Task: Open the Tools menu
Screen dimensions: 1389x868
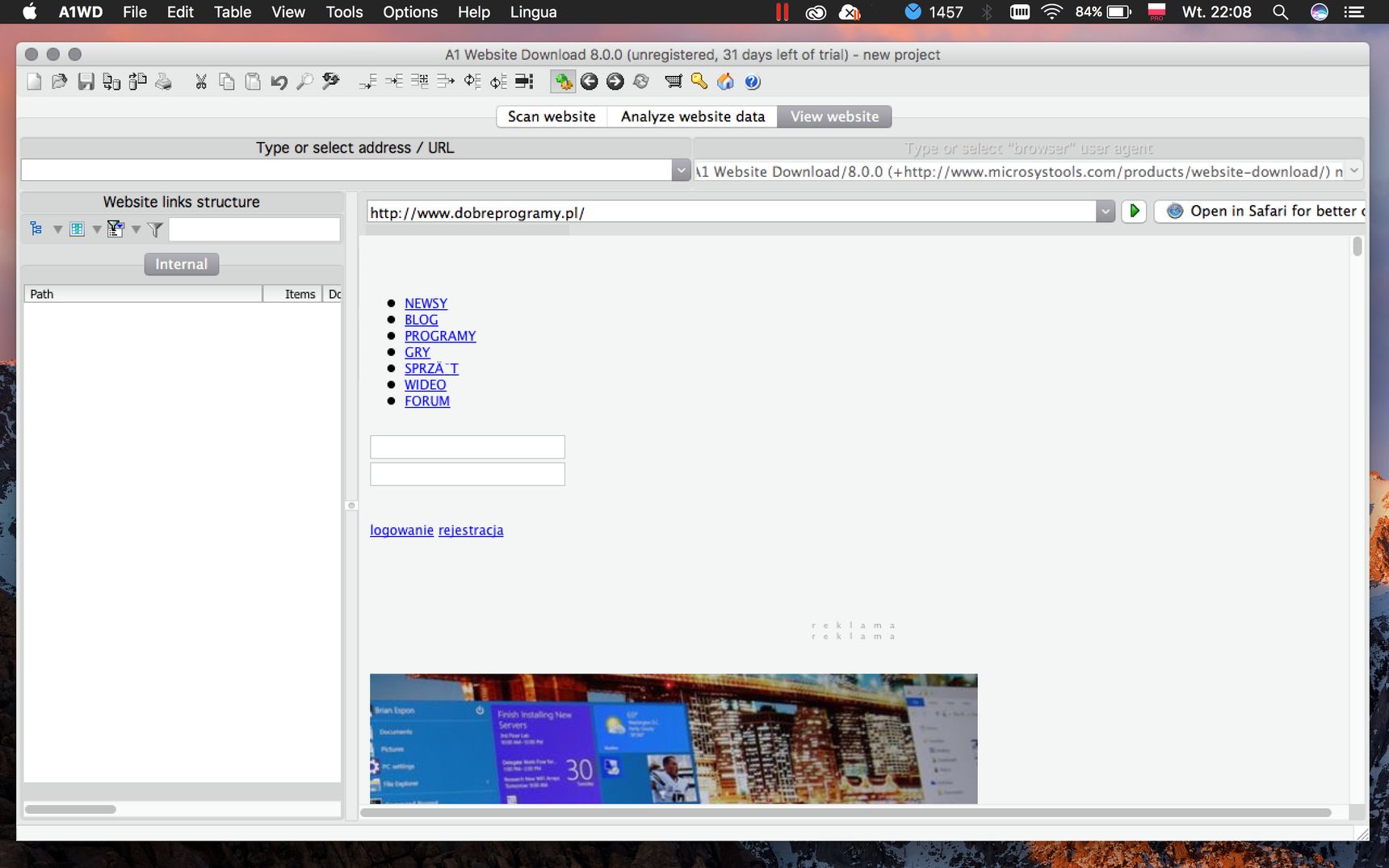Action: click(344, 12)
